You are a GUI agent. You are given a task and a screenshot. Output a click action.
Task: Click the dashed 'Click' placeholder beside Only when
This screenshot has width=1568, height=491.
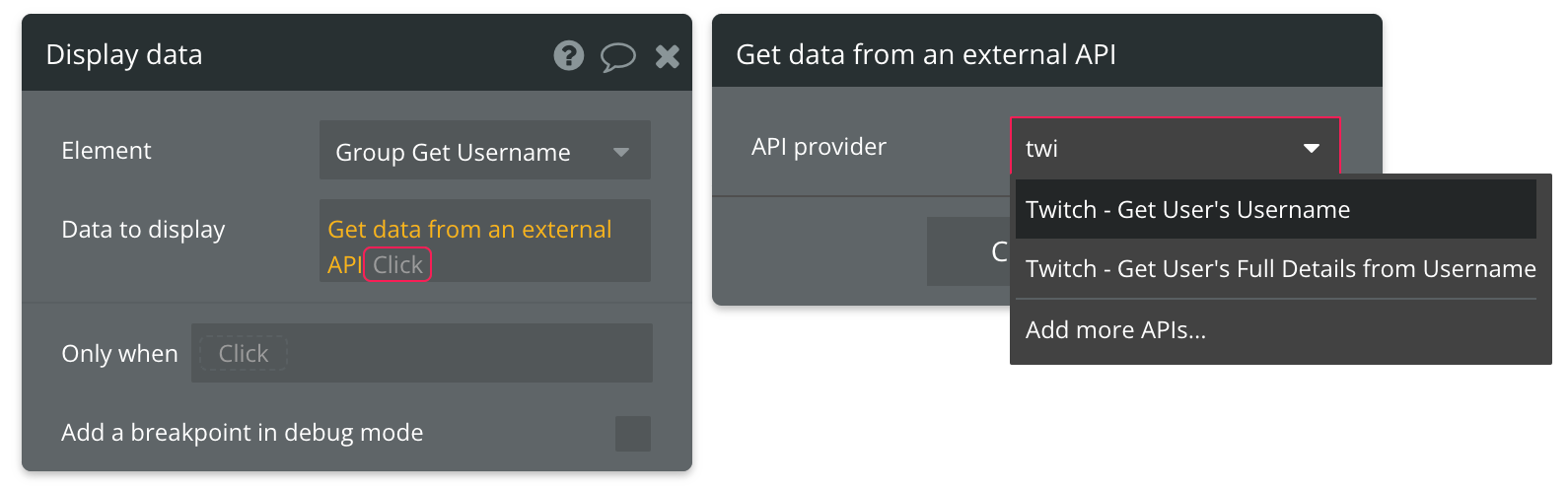(244, 353)
